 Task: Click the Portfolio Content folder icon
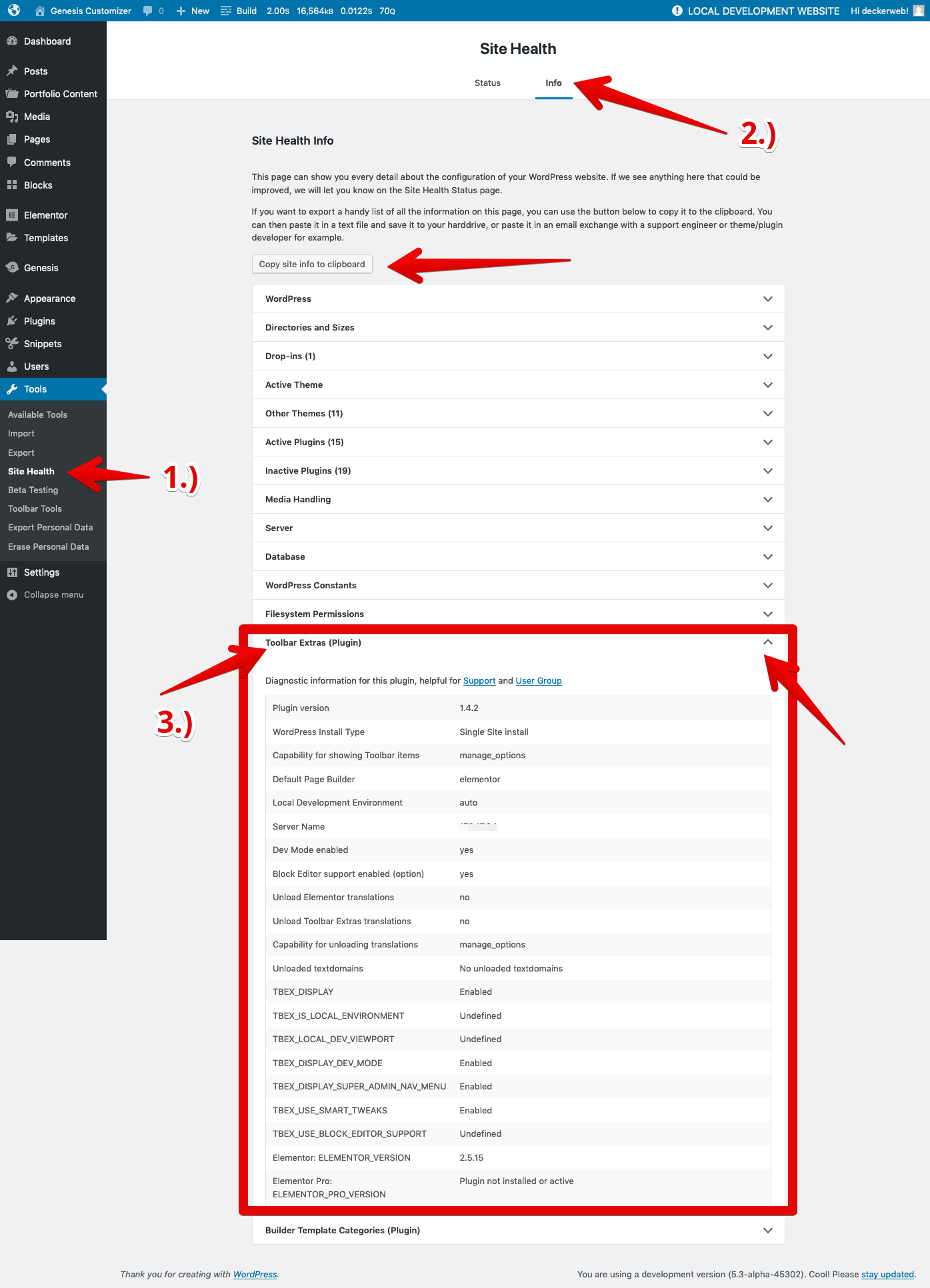click(x=12, y=94)
